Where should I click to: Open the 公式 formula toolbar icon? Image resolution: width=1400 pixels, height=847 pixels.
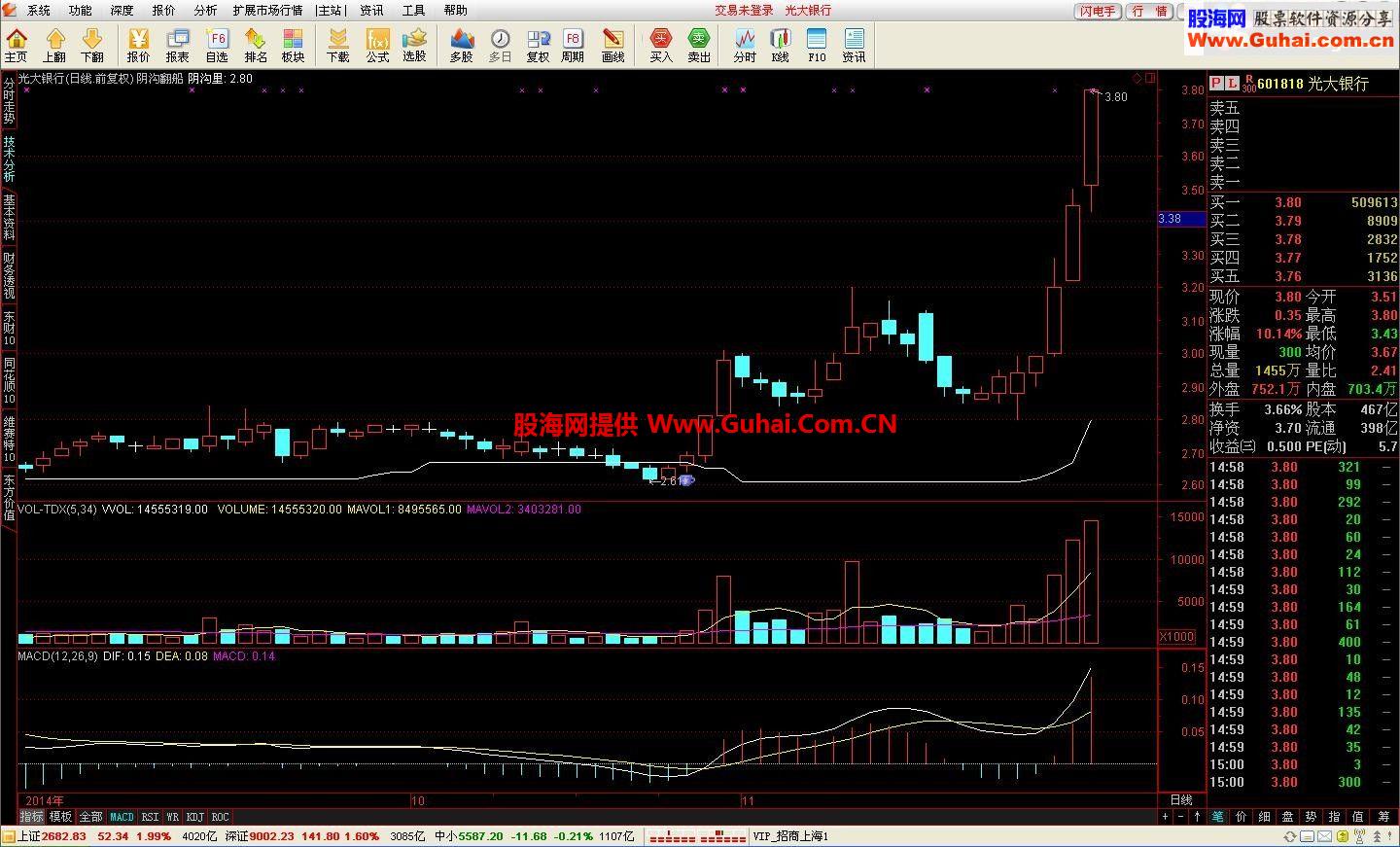click(377, 45)
